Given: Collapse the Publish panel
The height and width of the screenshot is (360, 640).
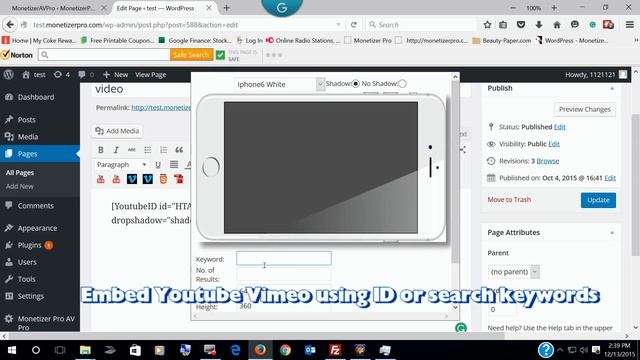Looking at the screenshot, I should [612, 89].
